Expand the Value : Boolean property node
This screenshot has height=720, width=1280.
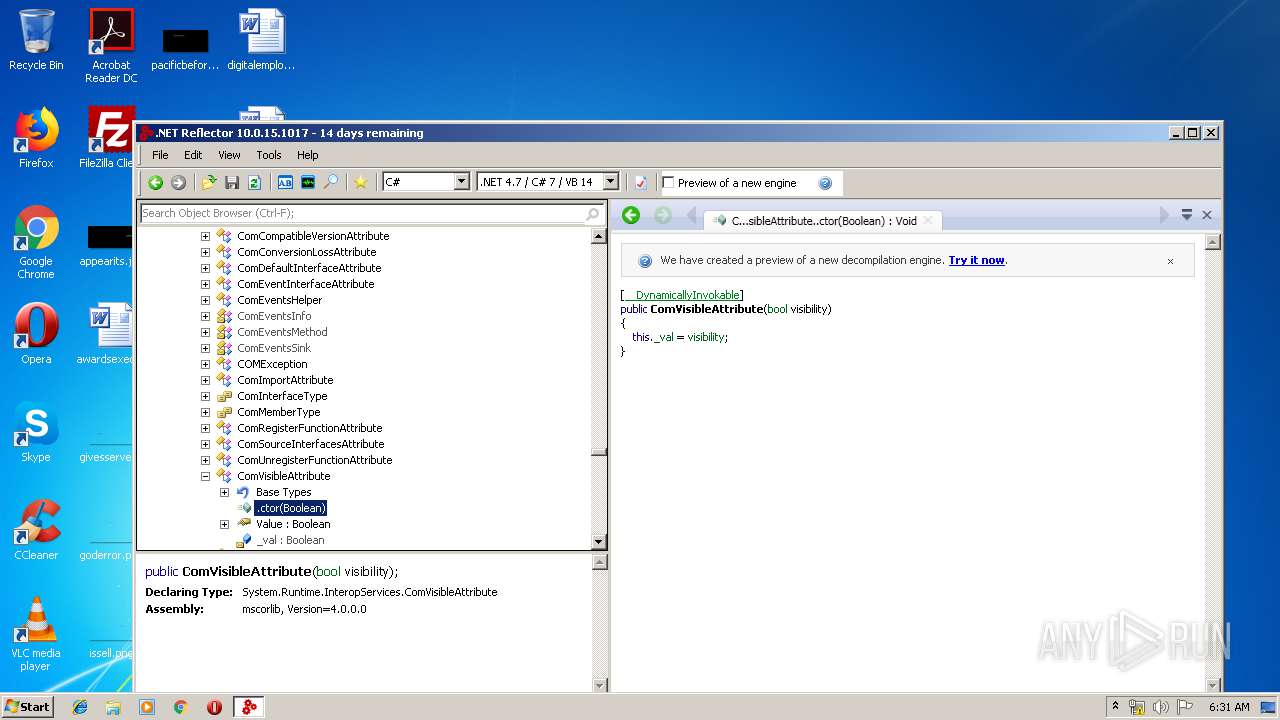point(224,524)
